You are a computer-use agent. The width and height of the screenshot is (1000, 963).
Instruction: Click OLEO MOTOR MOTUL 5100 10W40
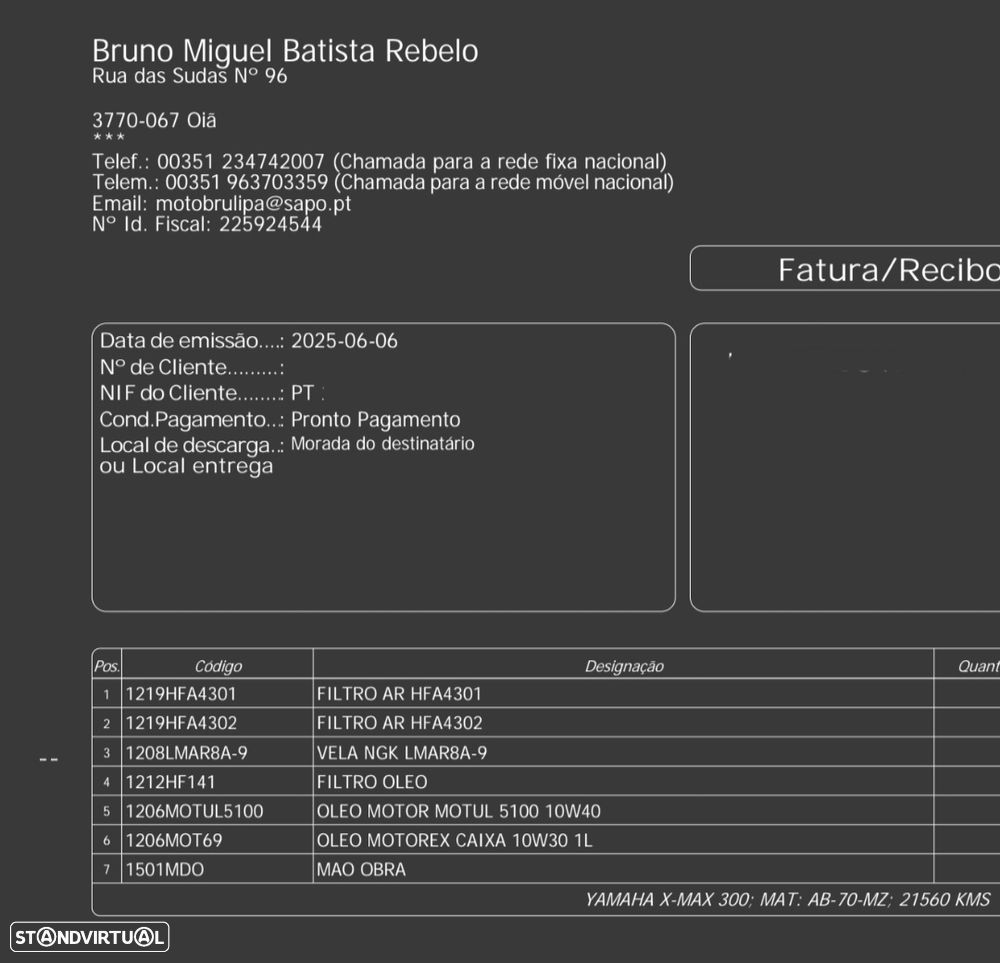tap(459, 811)
